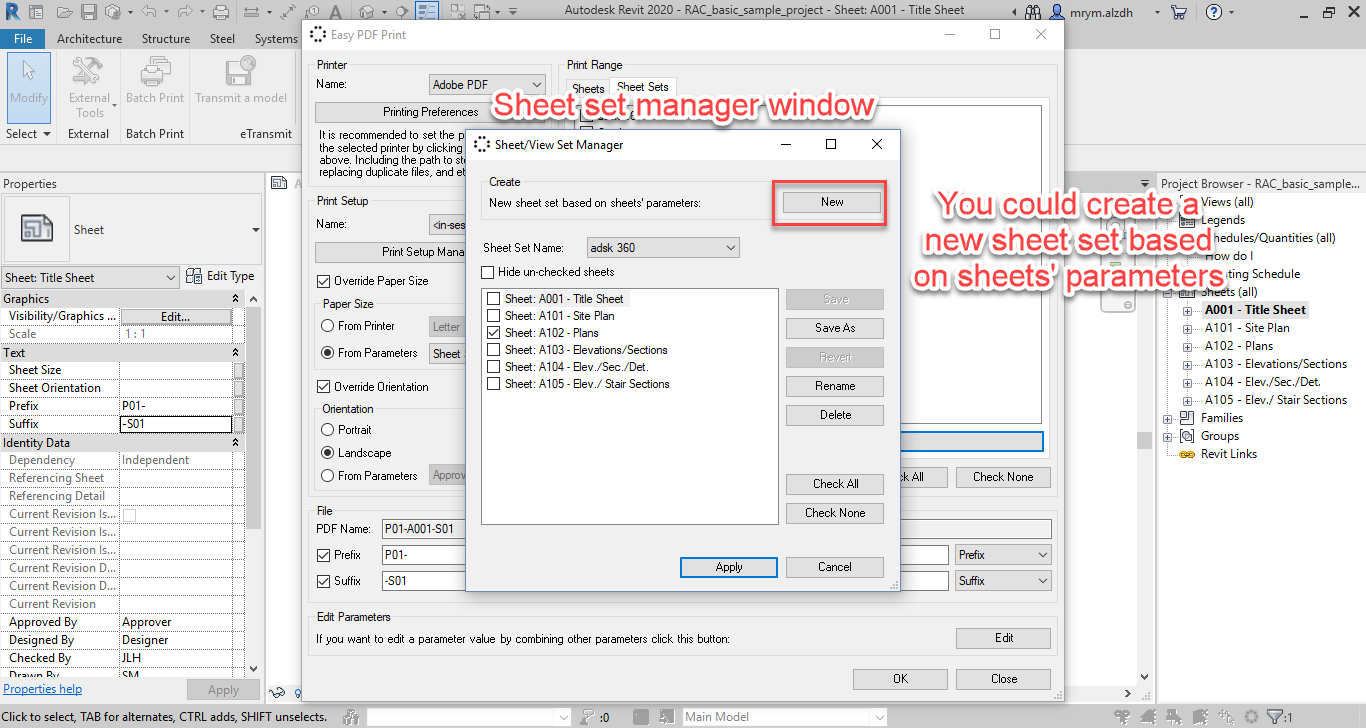Click New to create a sheet set
The width and height of the screenshot is (1366, 728).
click(x=832, y=202)
